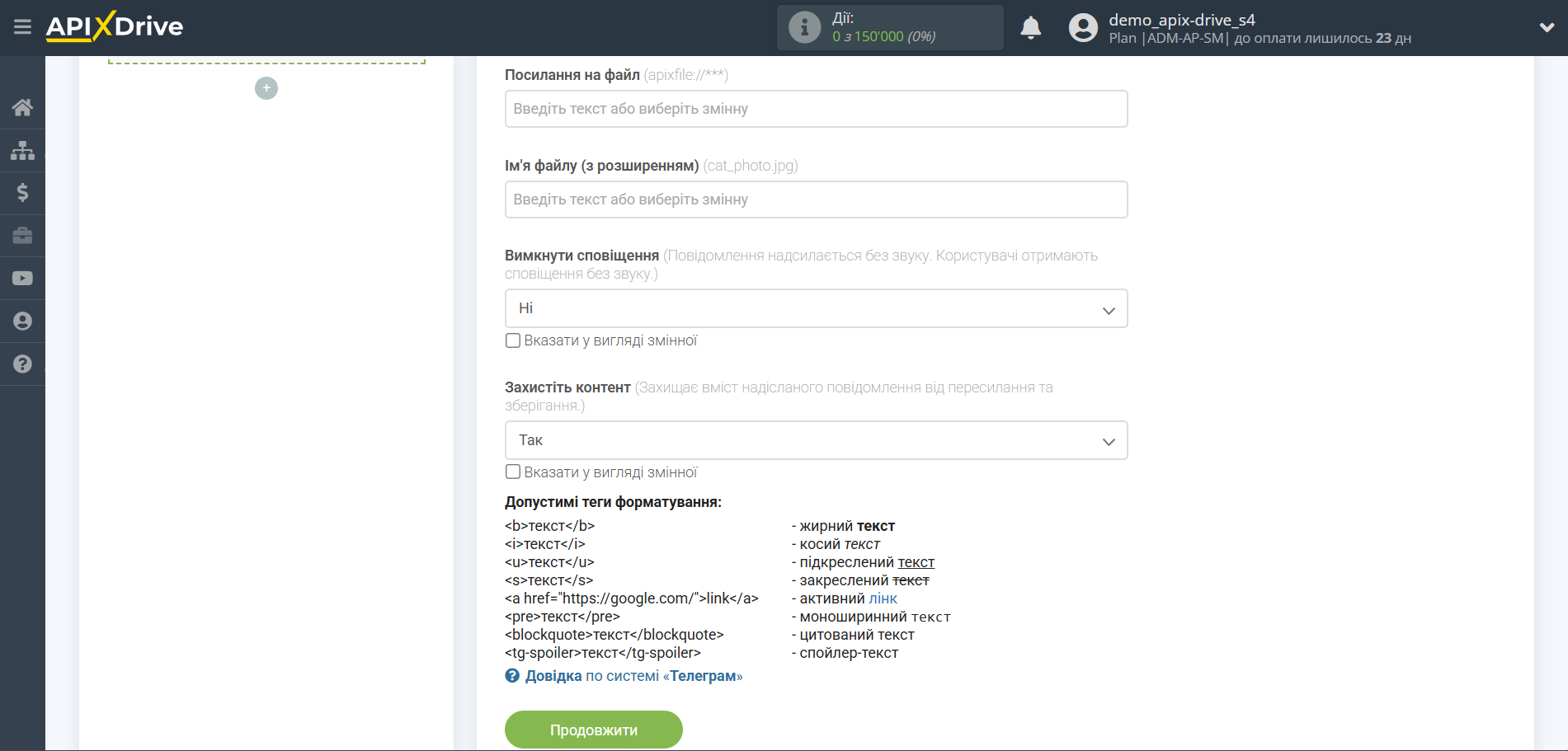Check variable option under Вимкнути сповіщення

513,340
